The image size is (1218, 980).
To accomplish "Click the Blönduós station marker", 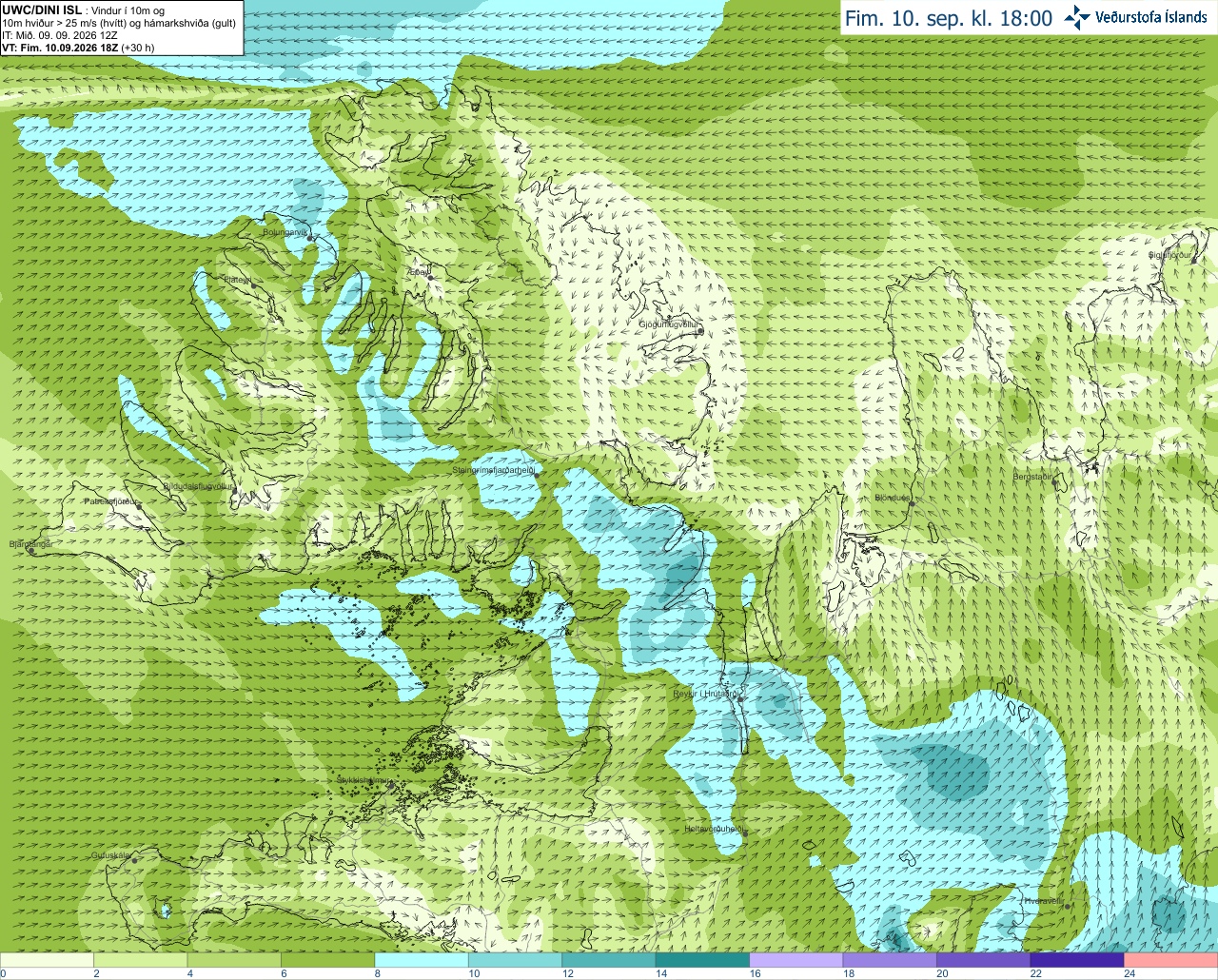I will tap(912, 502).
